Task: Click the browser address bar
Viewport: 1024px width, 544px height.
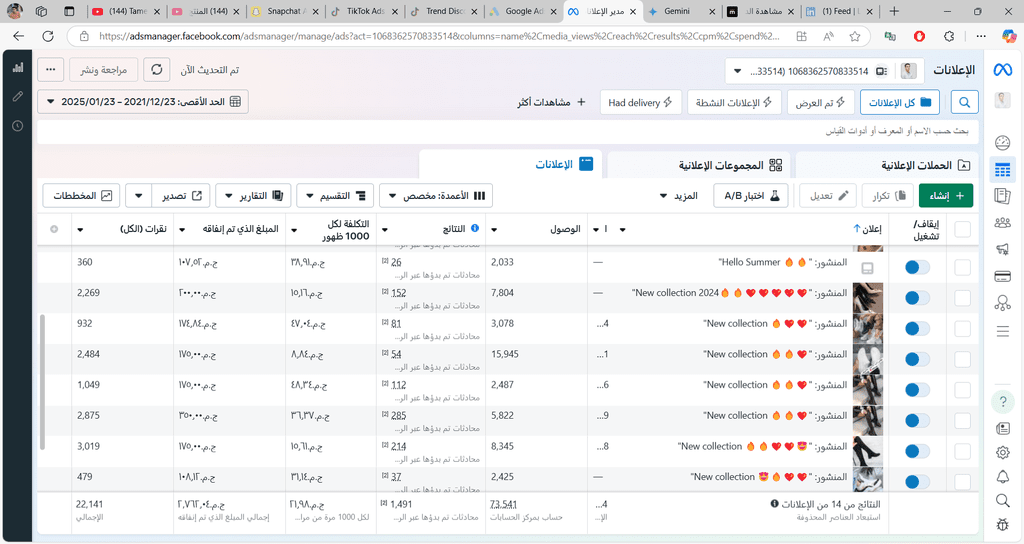Action: pos(439,37)
